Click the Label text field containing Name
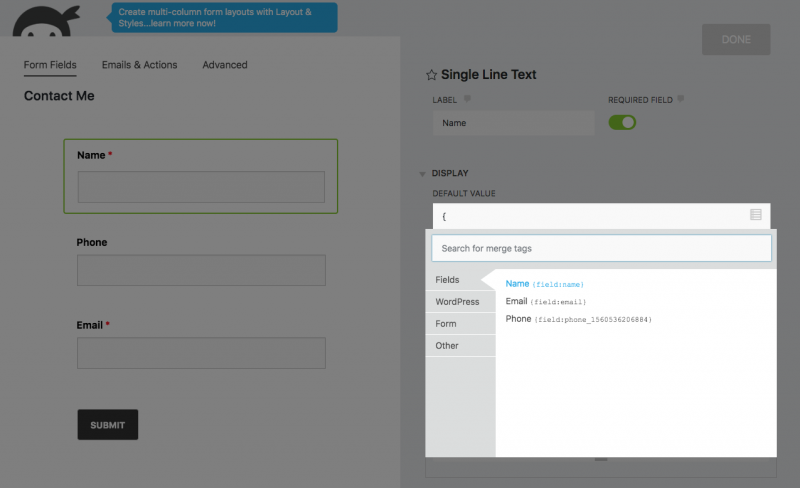This screenshot has width=800, height=488. (513, 123)
